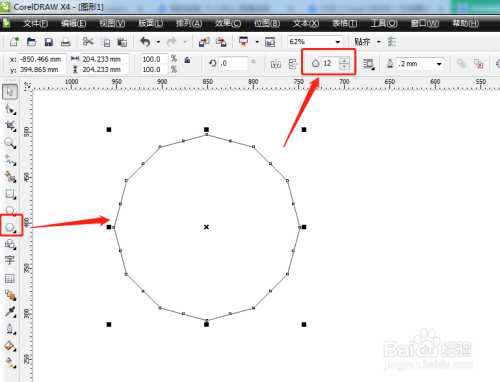Open a file with the Open icon
Screen dimensions: 500x382
click(32, 42)
